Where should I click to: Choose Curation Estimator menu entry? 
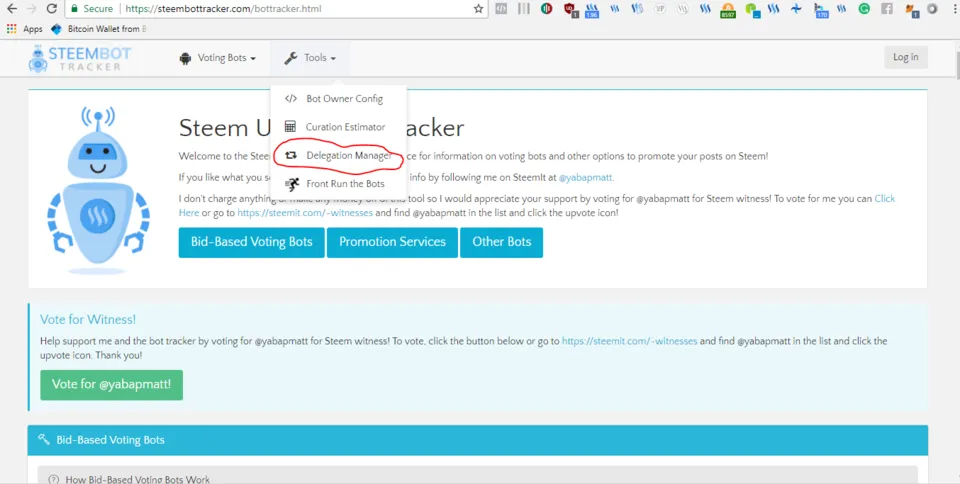(x=339, y=127)
